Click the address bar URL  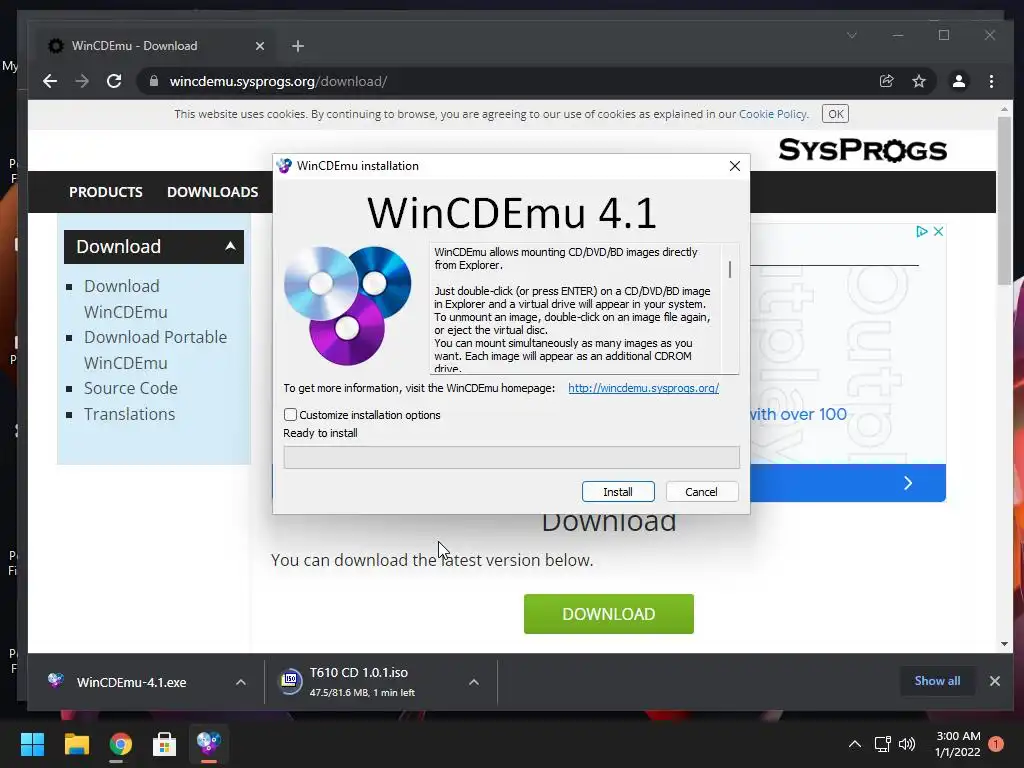click(x=278, y=81)
